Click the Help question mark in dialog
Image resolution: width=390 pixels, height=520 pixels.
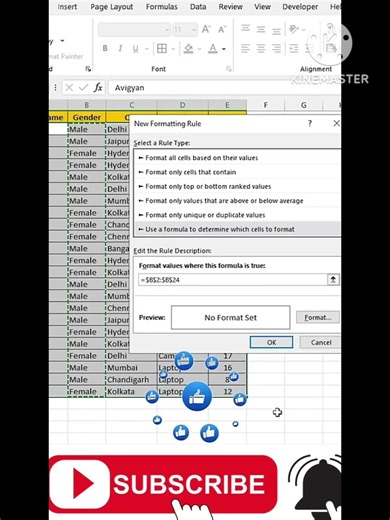[310, 124]
